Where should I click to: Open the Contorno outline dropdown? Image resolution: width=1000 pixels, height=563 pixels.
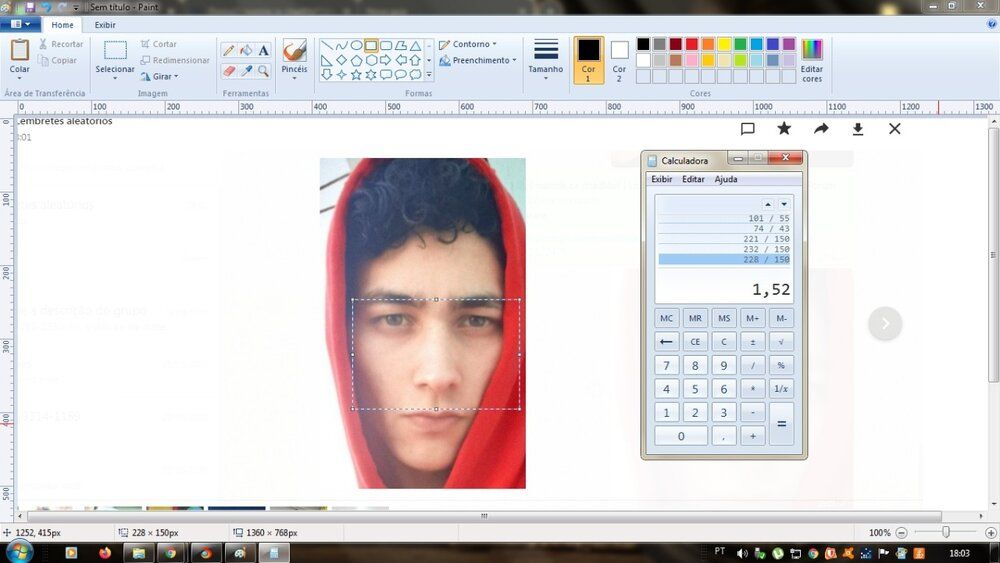(x=467, y=44)
